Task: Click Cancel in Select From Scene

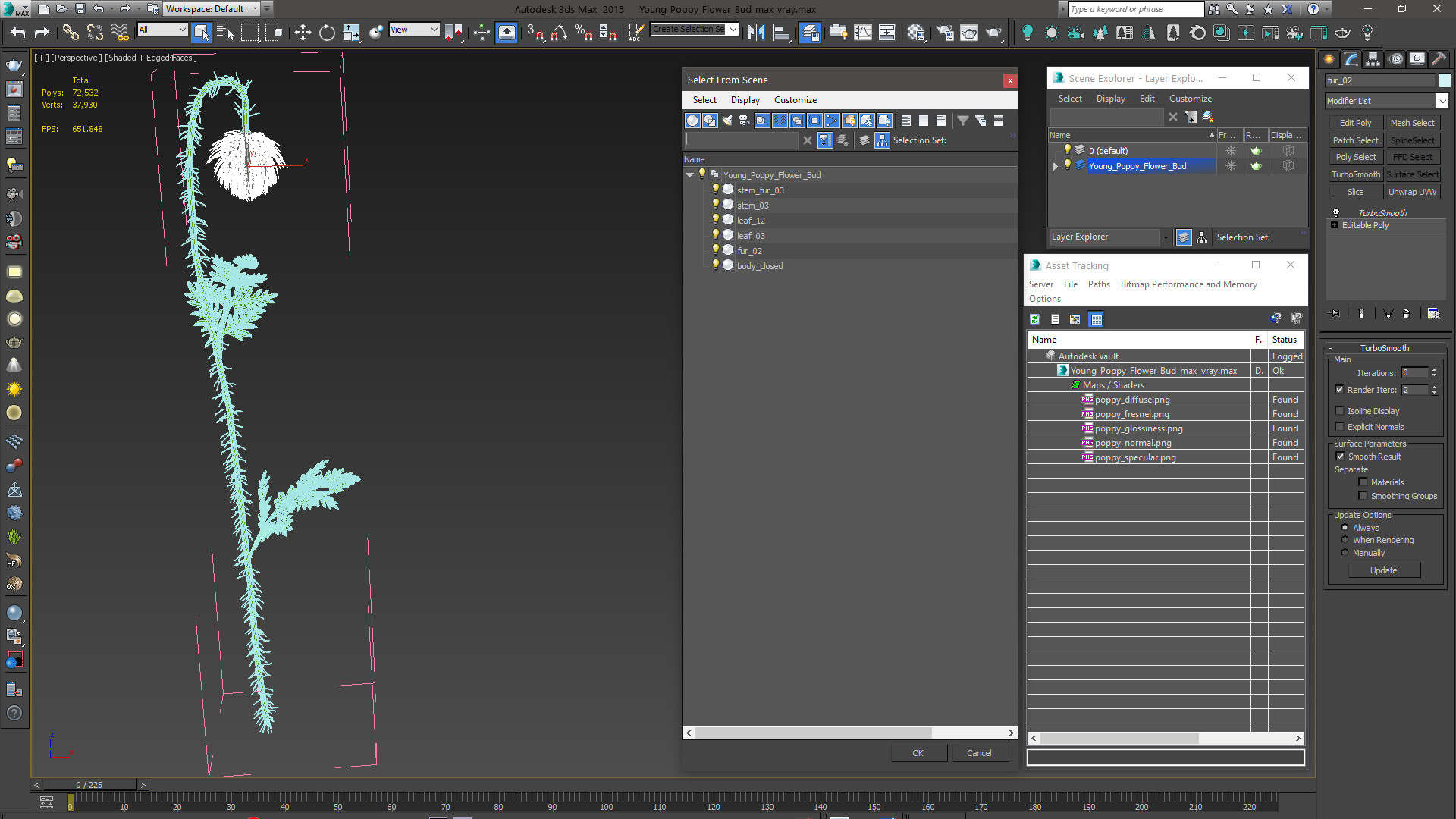Action: click(x=979, y=753)
